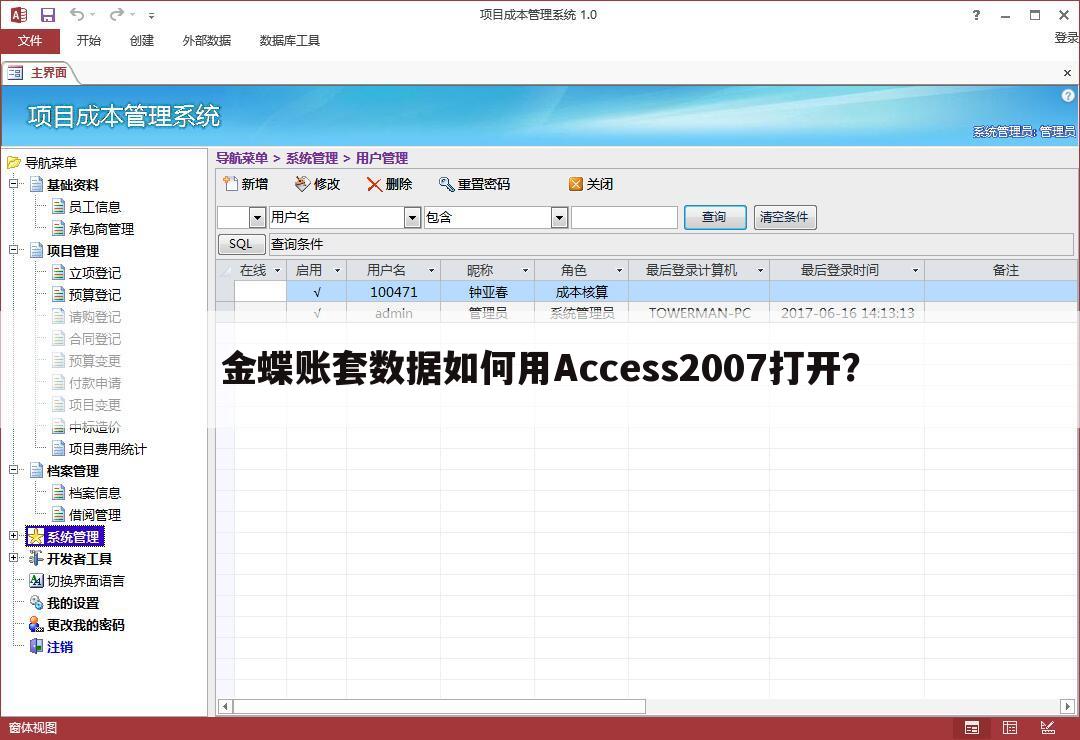The image size is (1080, 740).
Task: Click the Redo arrow icon
Action: click(116, 14)
